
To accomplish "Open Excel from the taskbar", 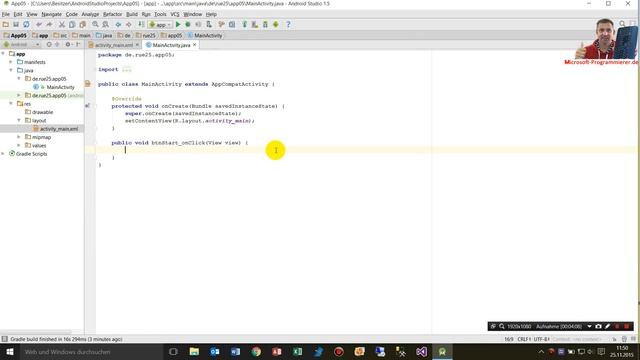I will click(x=298, y=351).
